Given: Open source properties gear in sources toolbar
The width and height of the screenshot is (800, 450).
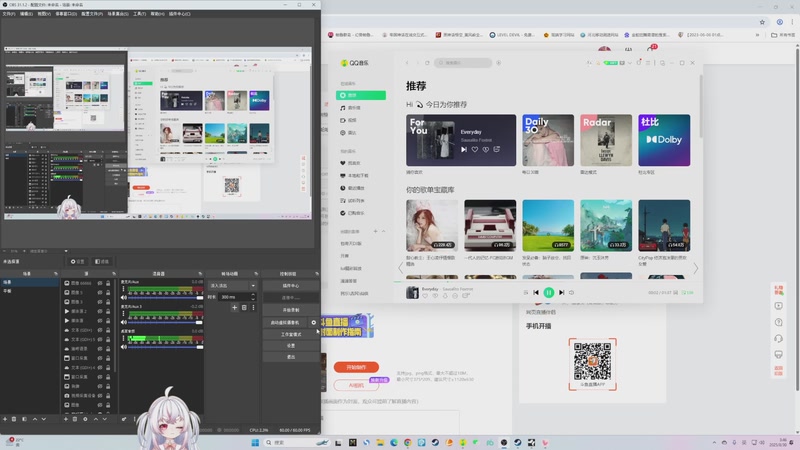Looking at the screenshot, I should pos(85,419).
